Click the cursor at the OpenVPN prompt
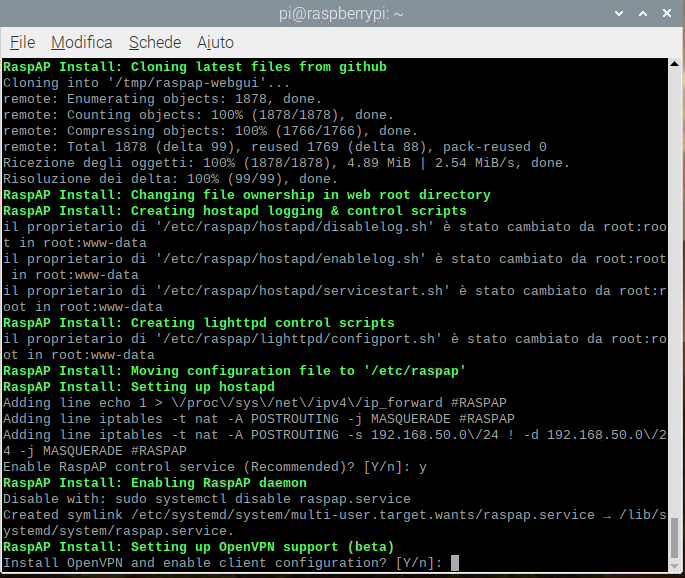Image resolution: width=685 pixels, height=578 pixels. [x=455, y=563]
